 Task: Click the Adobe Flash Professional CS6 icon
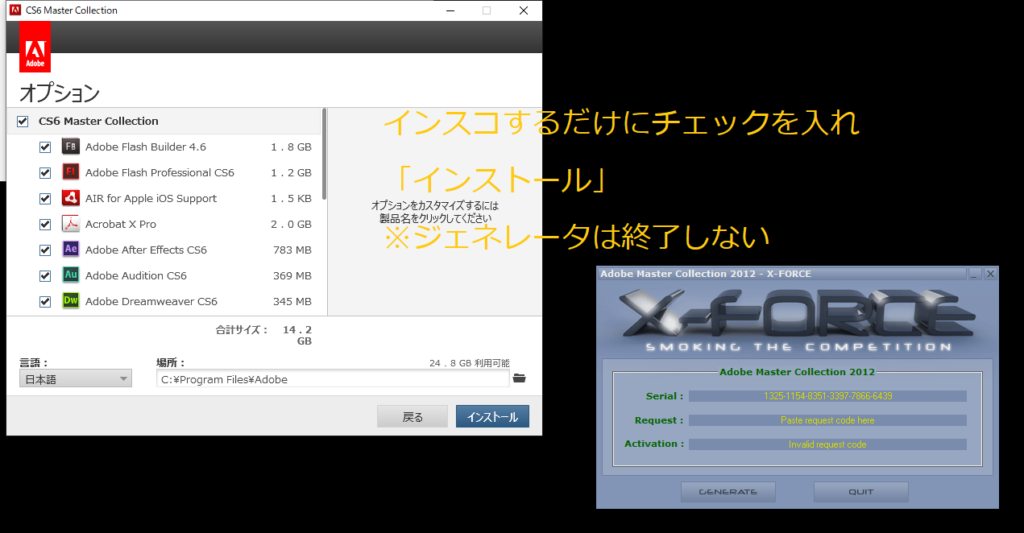[71, 172]
